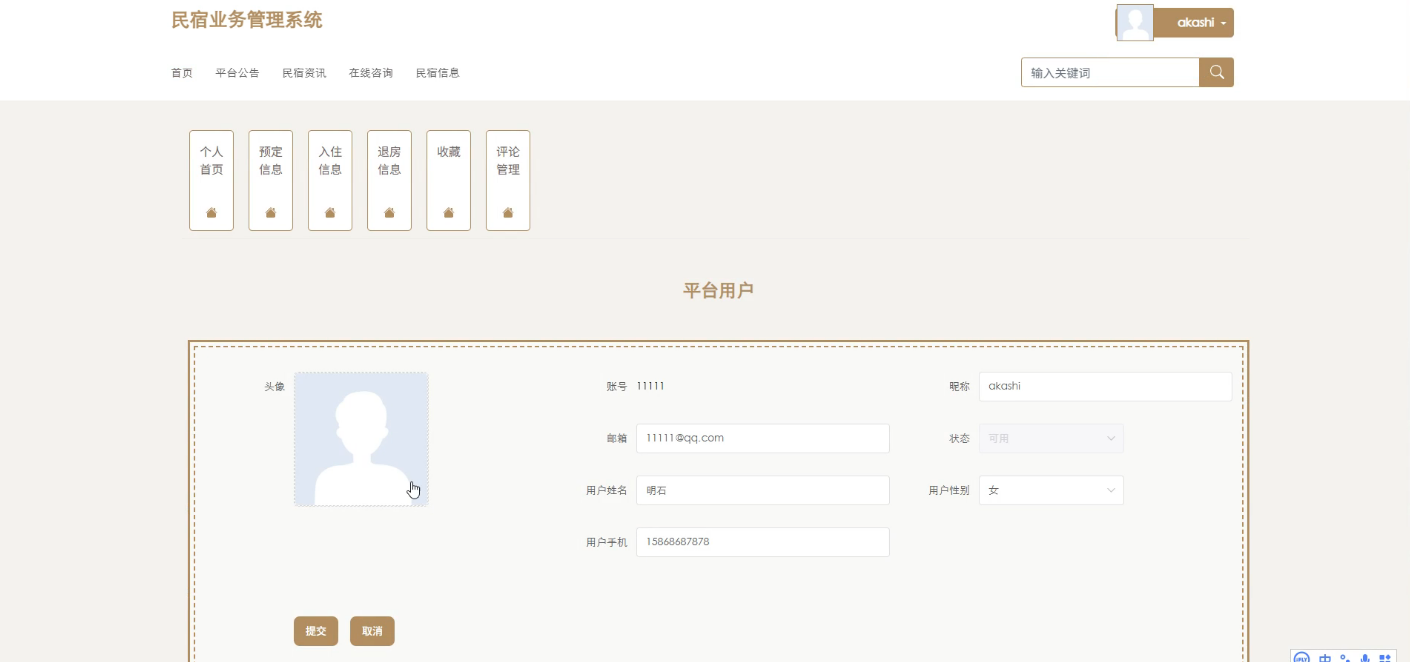1410x662 pixels.
Task: Click the house icon under 评论管理
Action: (x=508, y=212)
